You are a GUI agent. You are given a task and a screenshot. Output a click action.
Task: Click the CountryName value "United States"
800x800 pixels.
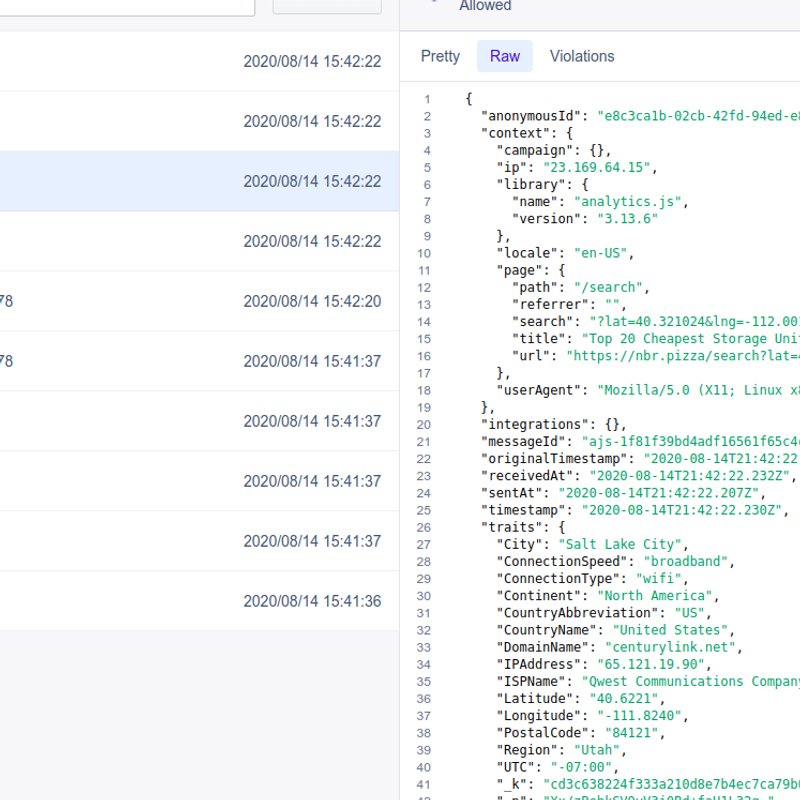coord(670,630)
